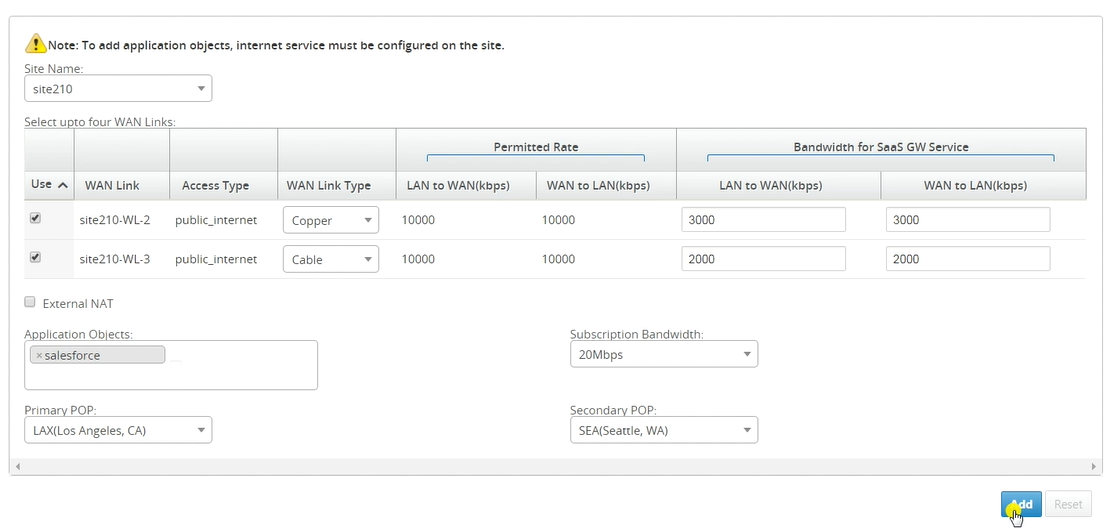Edit SaaS WAN to LAN for site210-WL-2
1107x529 pixels.
(968, 220)
